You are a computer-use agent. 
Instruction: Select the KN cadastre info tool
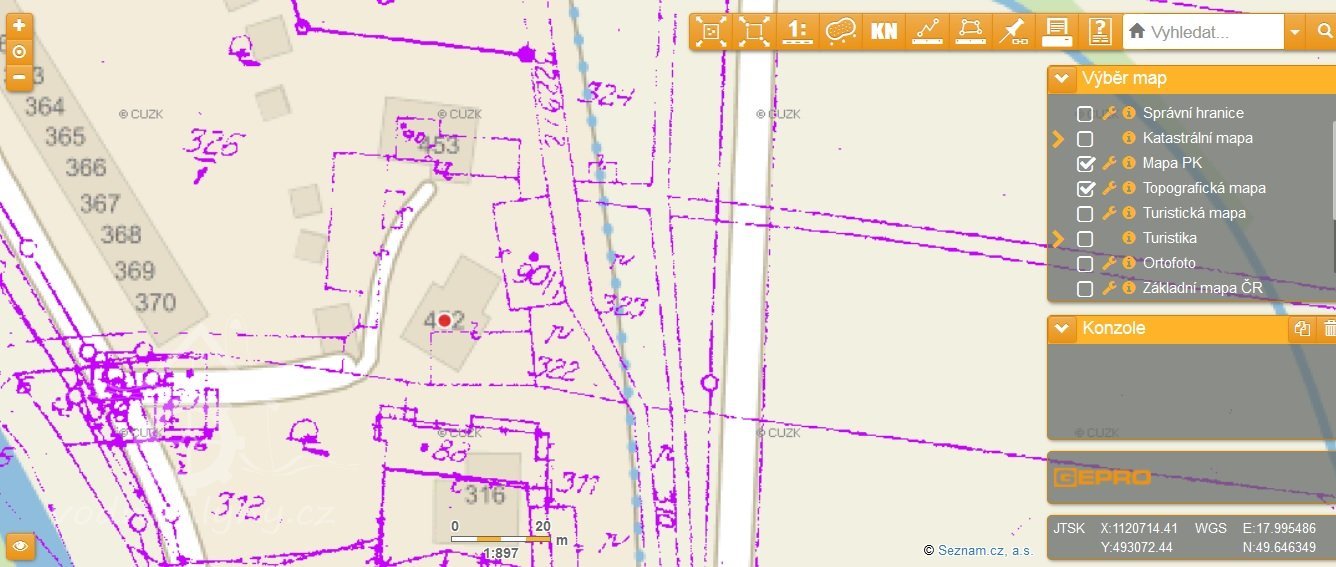pyautogui.click(x=884, y=31)
